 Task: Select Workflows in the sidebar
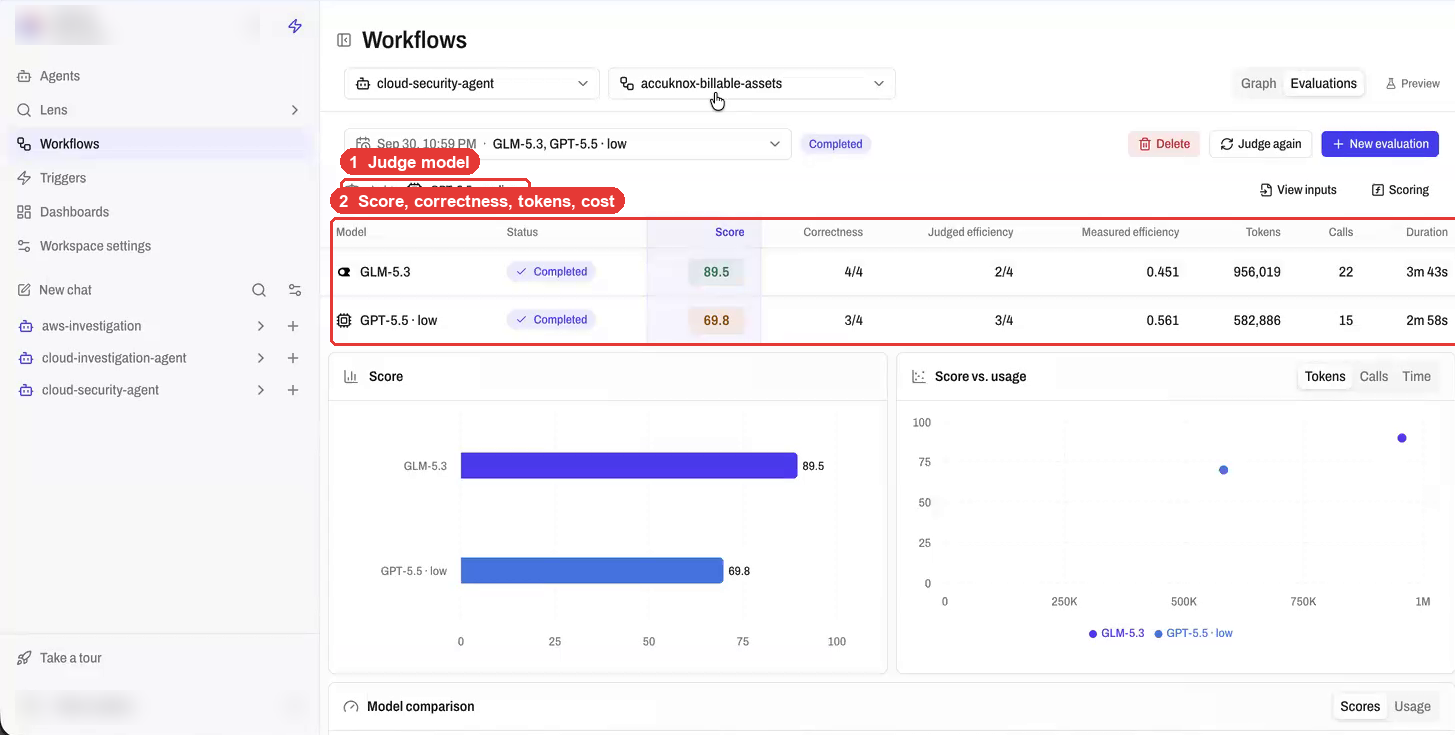point(160,144)
